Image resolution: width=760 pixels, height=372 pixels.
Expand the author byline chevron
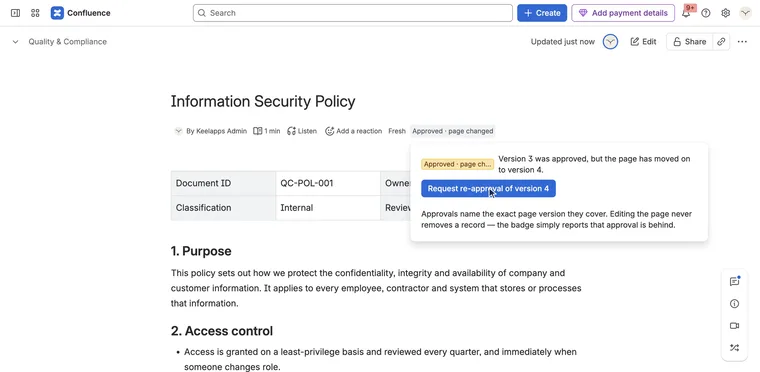tap(178, 131)
